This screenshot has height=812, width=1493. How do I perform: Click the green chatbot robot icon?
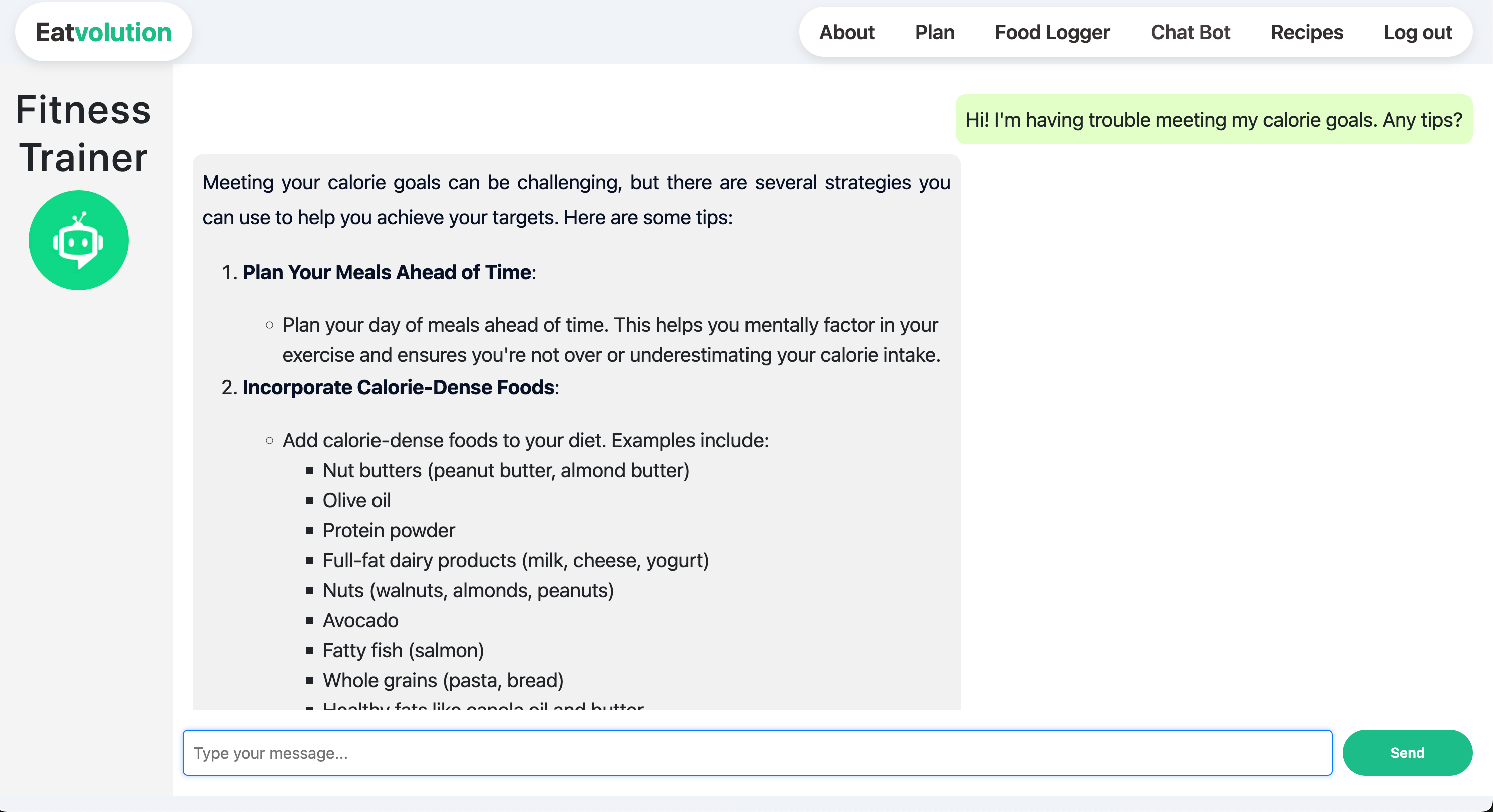coord(78,240)
